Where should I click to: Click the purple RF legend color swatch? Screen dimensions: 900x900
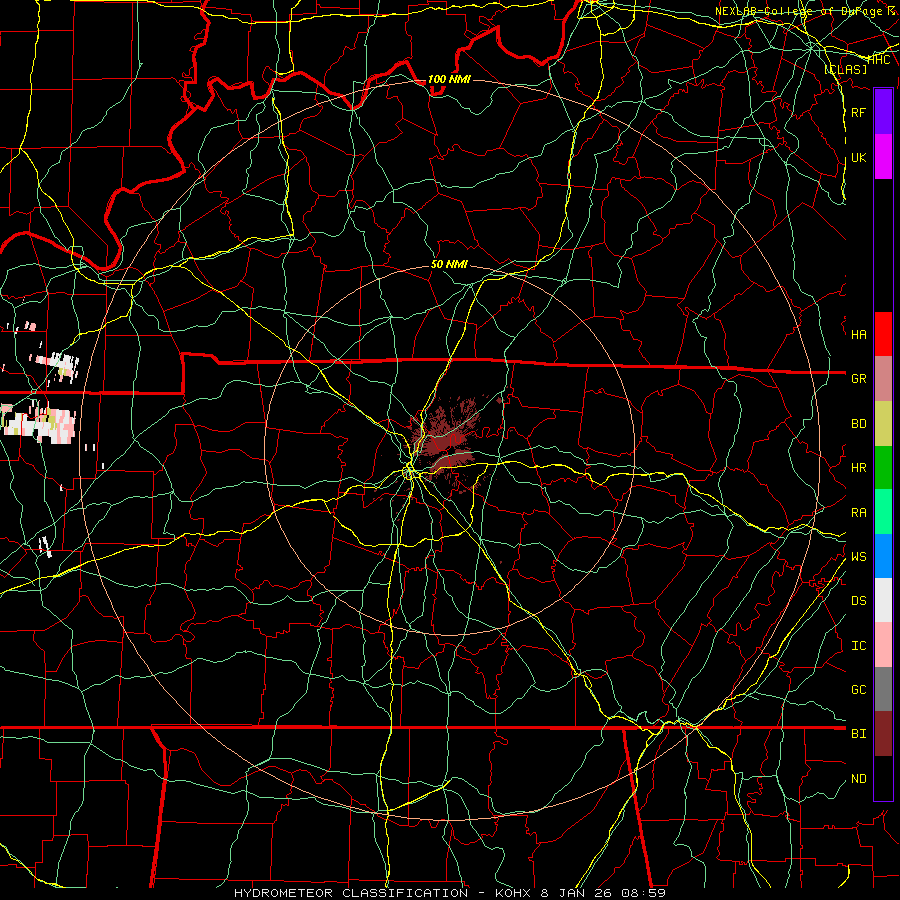coord(883,112)
